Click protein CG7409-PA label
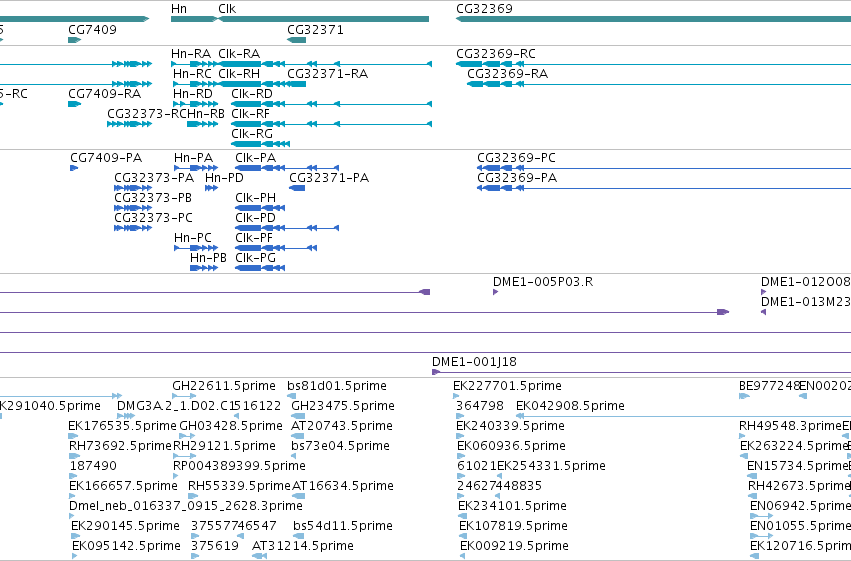The image size is (851, 561). [x=106, y=158]
